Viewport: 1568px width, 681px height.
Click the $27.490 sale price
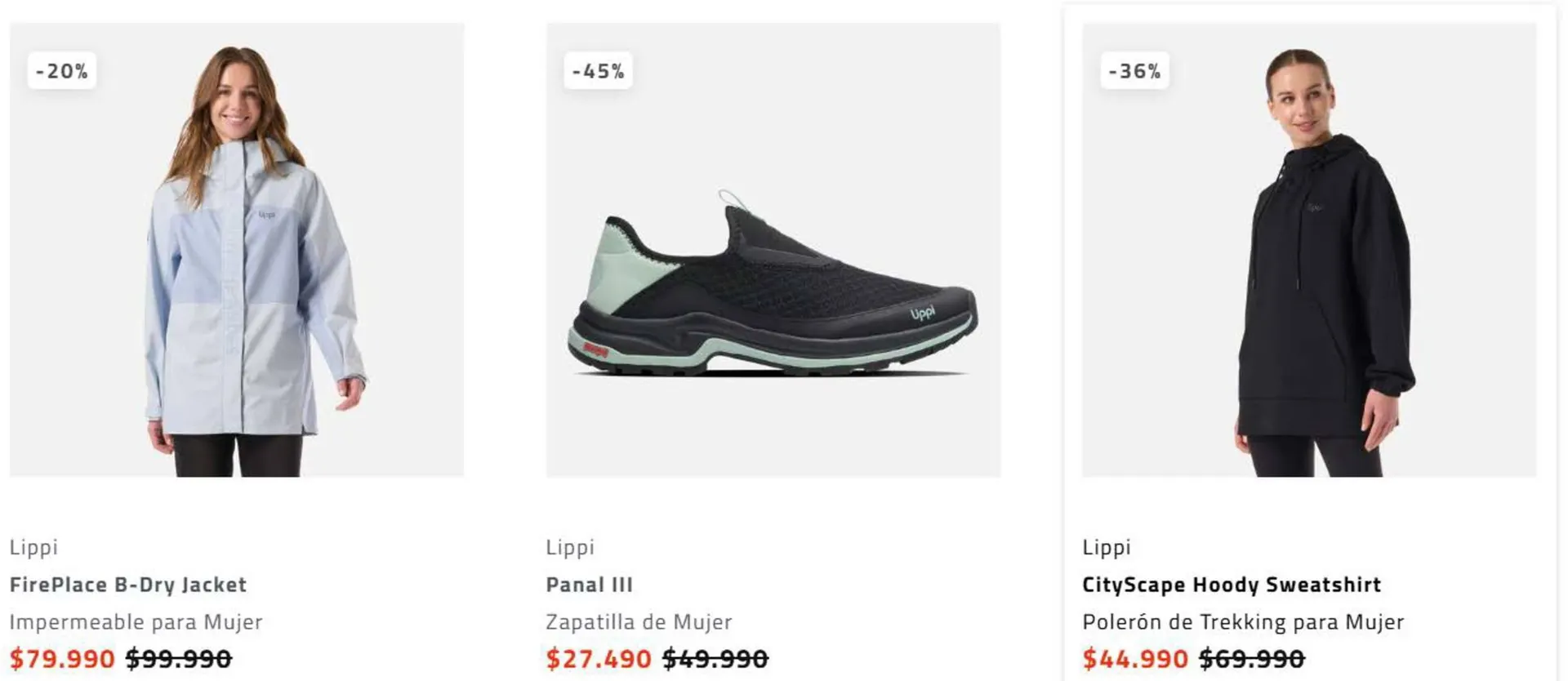(599, 658)
